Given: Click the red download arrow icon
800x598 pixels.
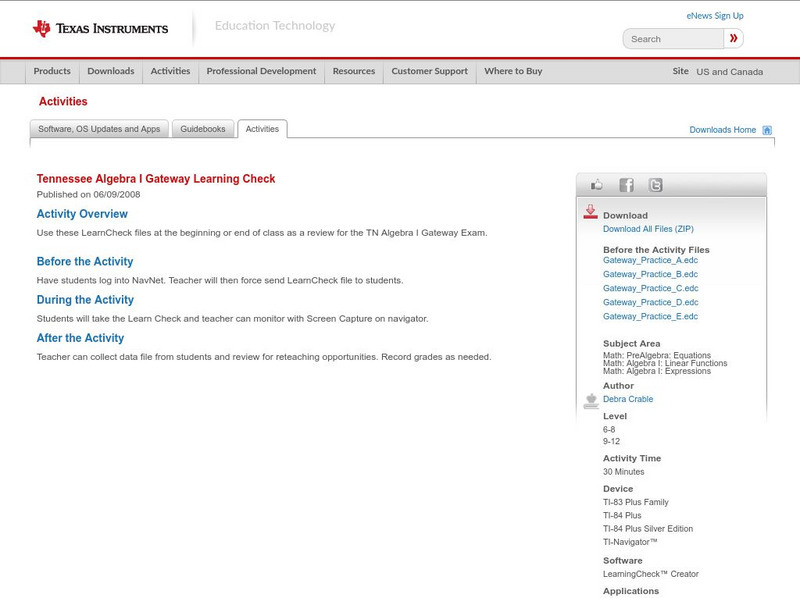Looking at the screenshot, I should click(x=589, y=210).
